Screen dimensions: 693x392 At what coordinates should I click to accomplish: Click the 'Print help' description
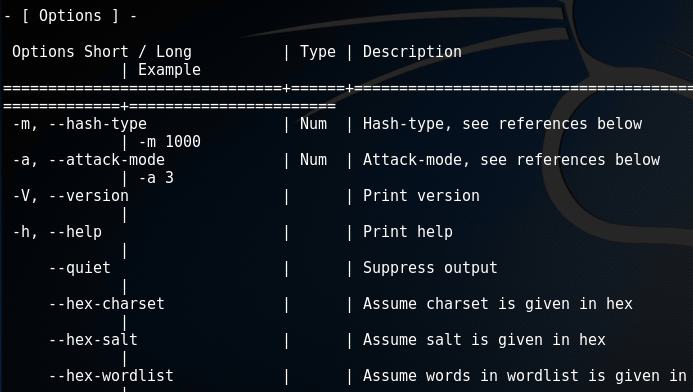click(407, 232)
